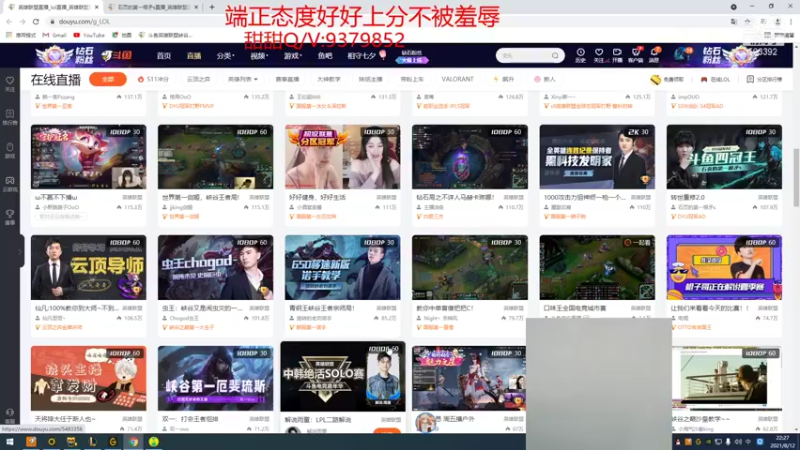
Task: Open the 分区排行榜 ranking link
Action: click(764, 80)
